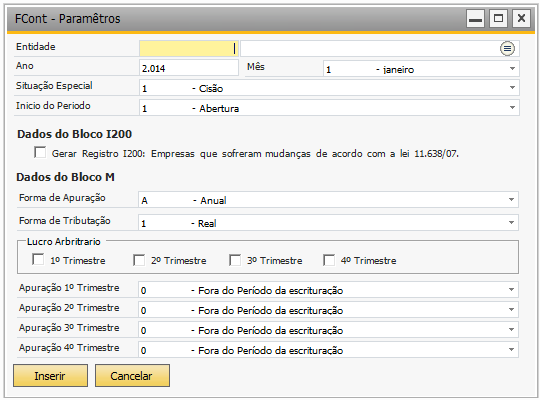Open the Entidade selection list icon

pos(507,49)
